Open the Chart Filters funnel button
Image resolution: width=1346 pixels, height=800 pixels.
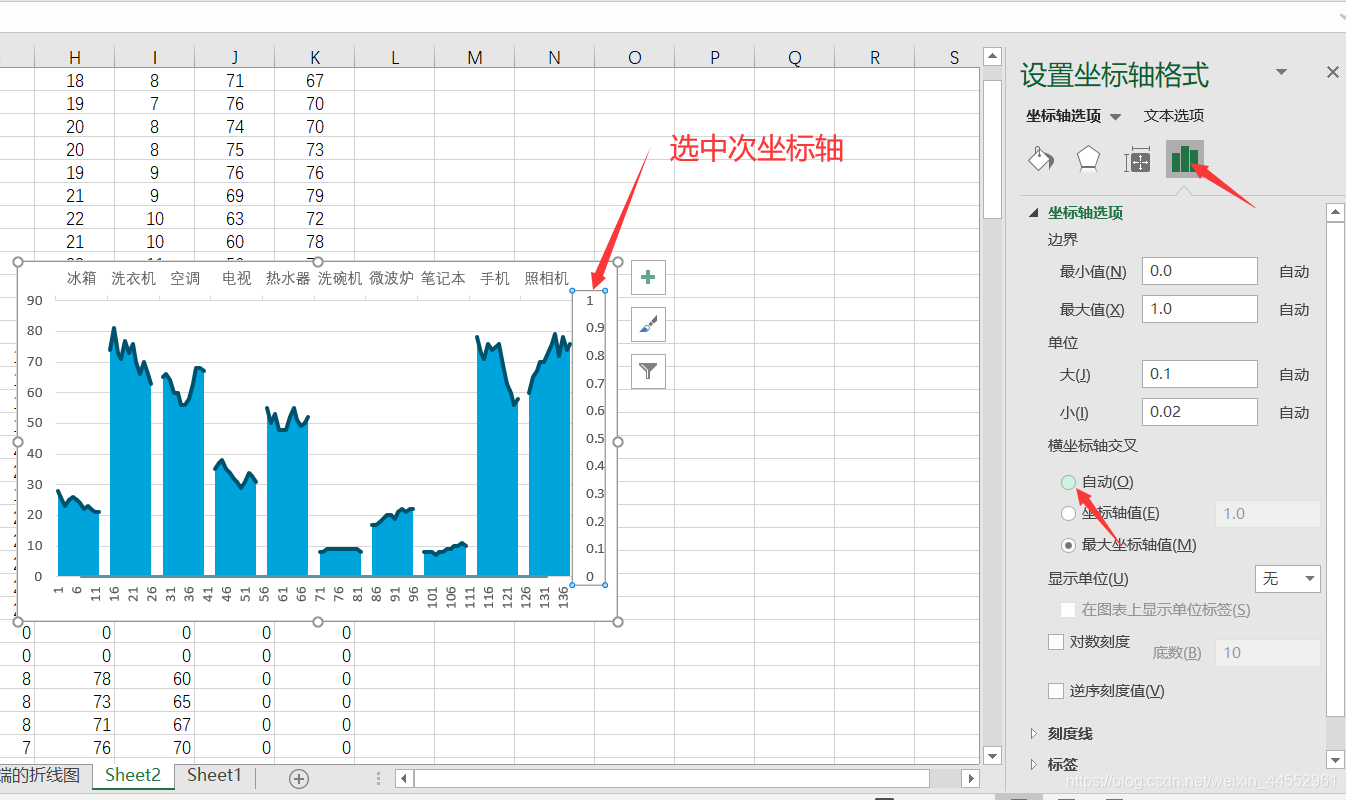pos(649,371)
